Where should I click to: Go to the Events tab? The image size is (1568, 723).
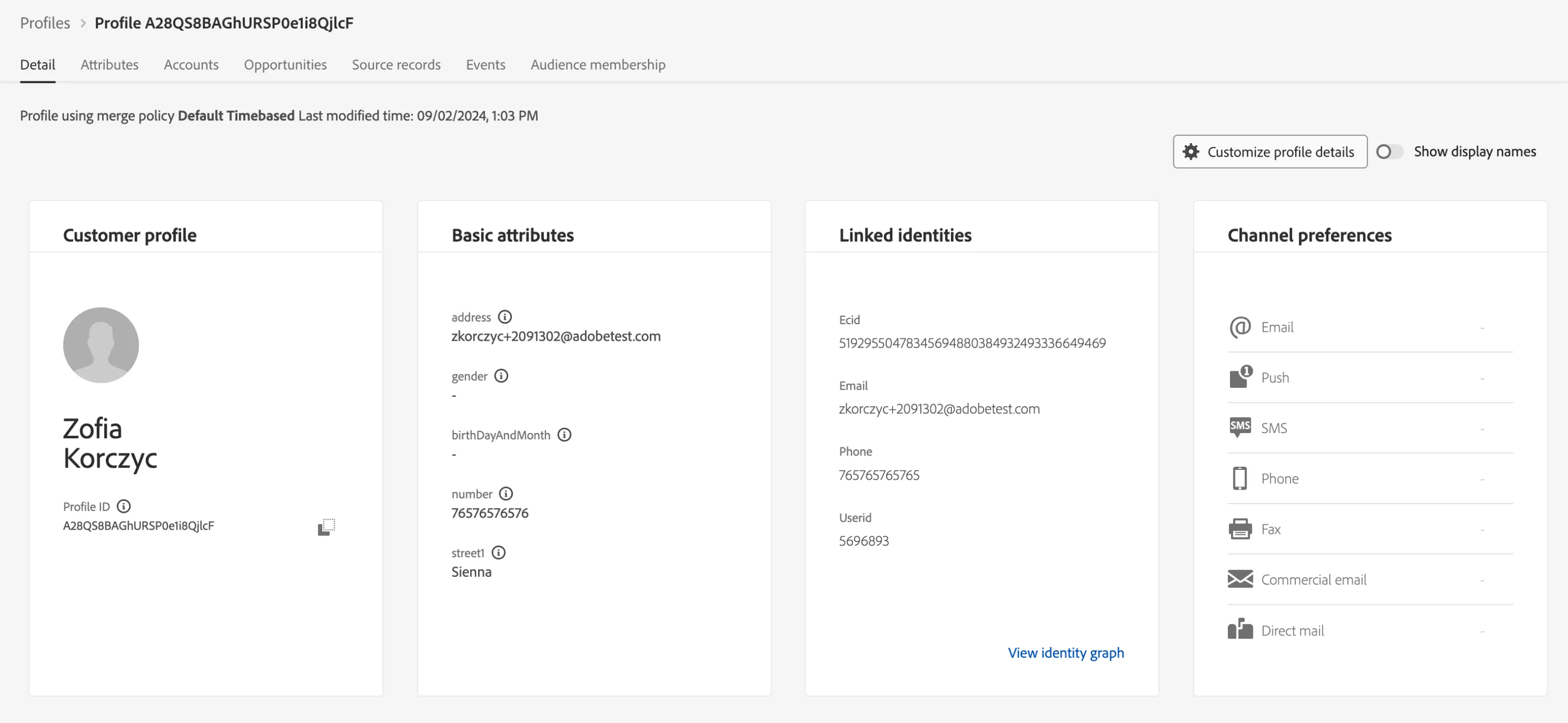click(x=486, y=64)
